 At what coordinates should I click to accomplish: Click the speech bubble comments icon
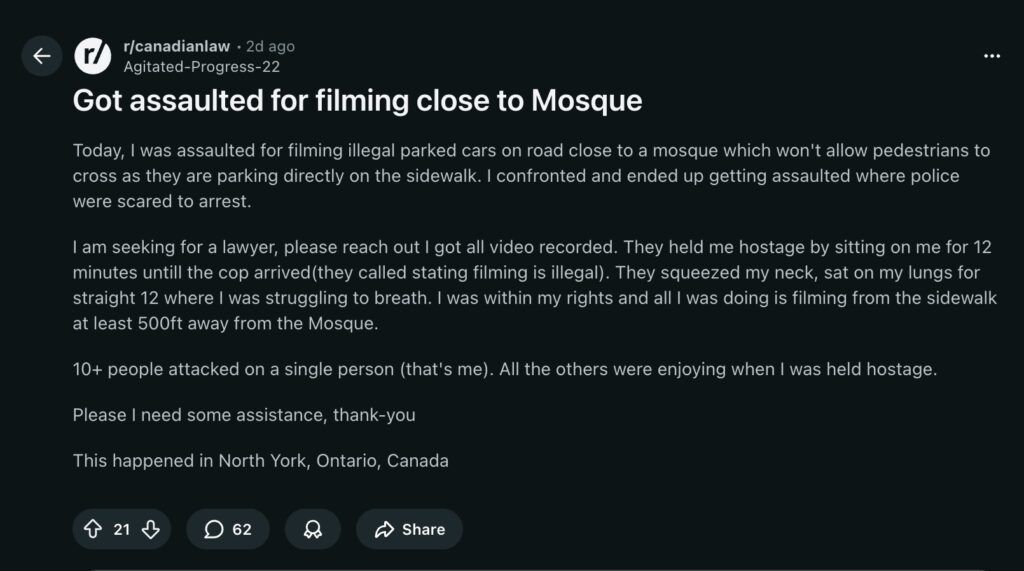213,529
